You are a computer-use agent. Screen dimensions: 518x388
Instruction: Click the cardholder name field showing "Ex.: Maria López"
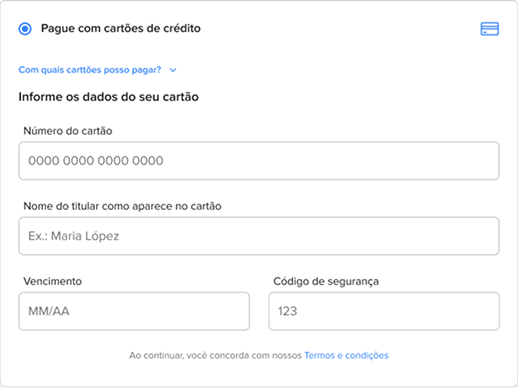(x=259, y=236)
